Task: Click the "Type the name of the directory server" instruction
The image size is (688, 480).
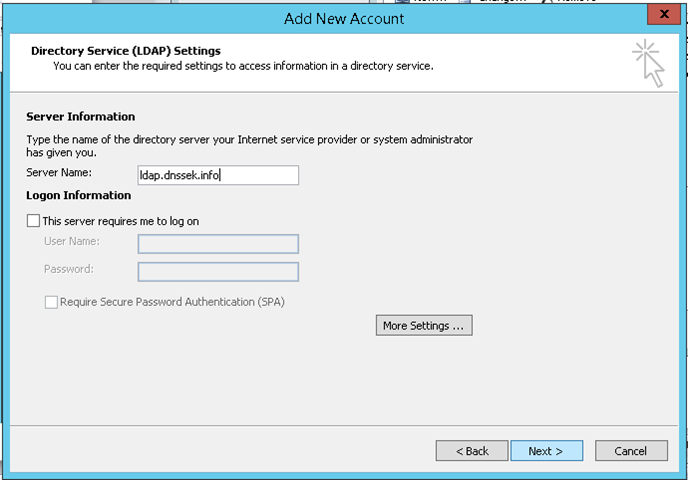Action: (x=249, y=140)
